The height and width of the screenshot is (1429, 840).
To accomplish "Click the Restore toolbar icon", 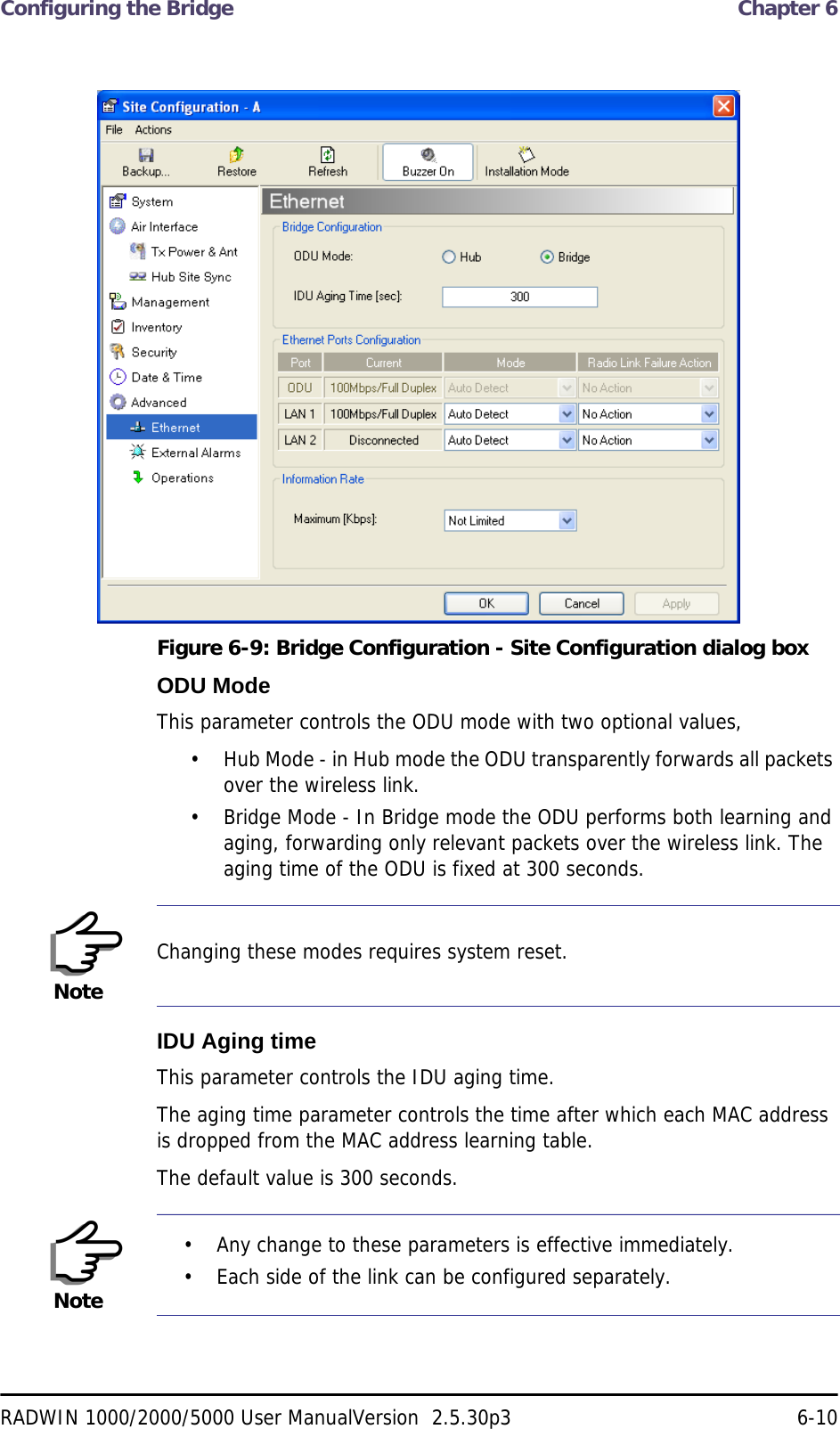I will pos(236,155).
